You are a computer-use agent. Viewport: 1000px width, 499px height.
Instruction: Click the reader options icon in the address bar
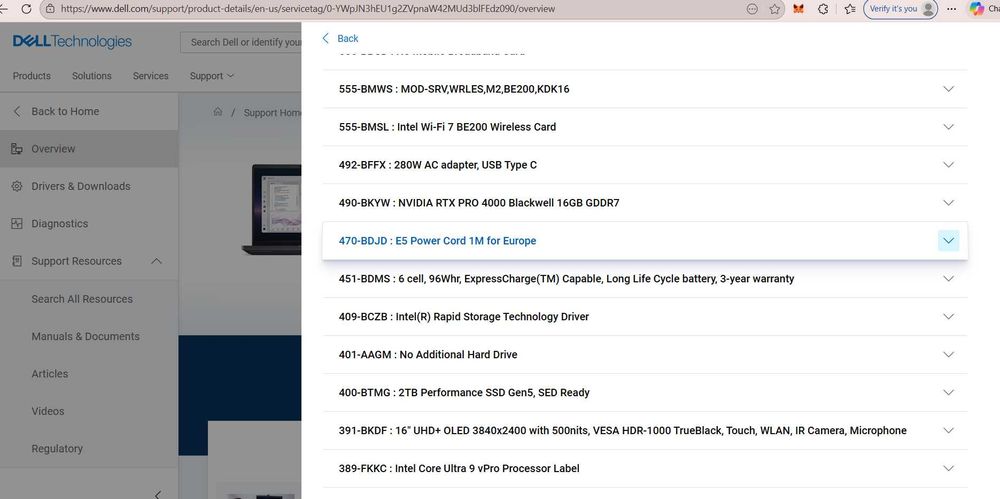coord(752,9)
